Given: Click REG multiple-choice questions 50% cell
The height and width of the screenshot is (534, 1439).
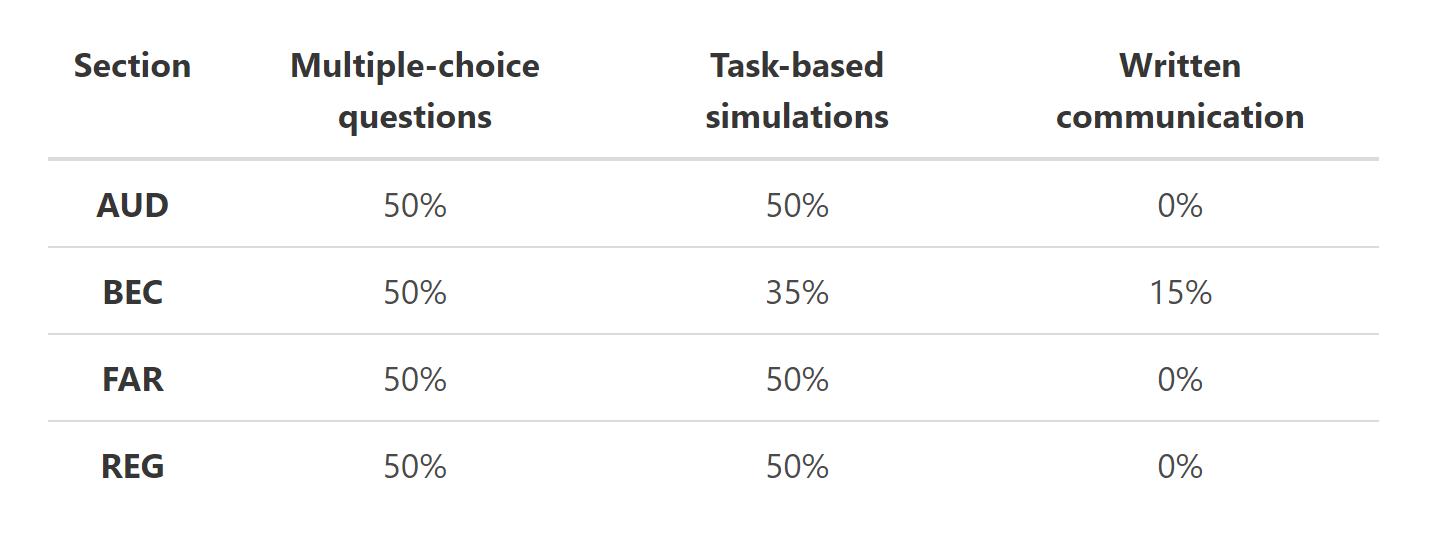Looking at the screenshot, I should pyautogui.click(x=415, y=467).
